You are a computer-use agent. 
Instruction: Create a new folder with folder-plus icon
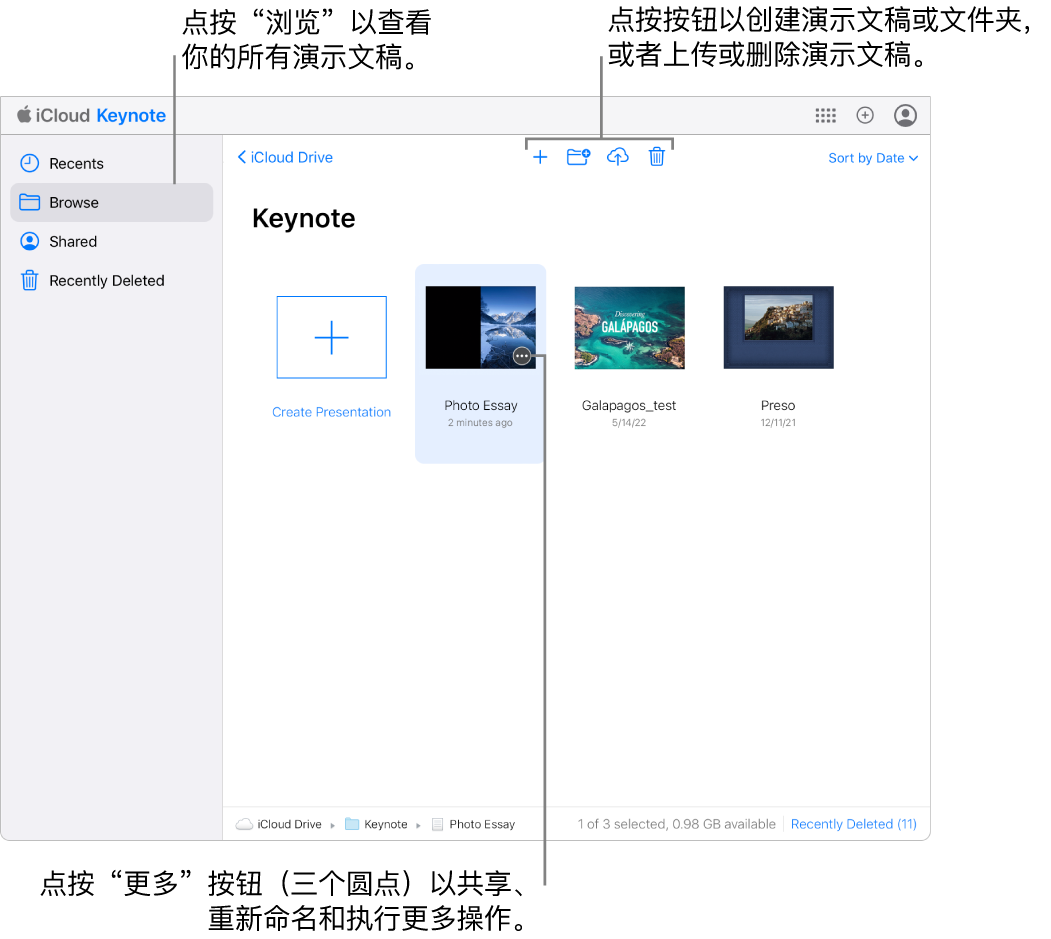coord(578,157)
